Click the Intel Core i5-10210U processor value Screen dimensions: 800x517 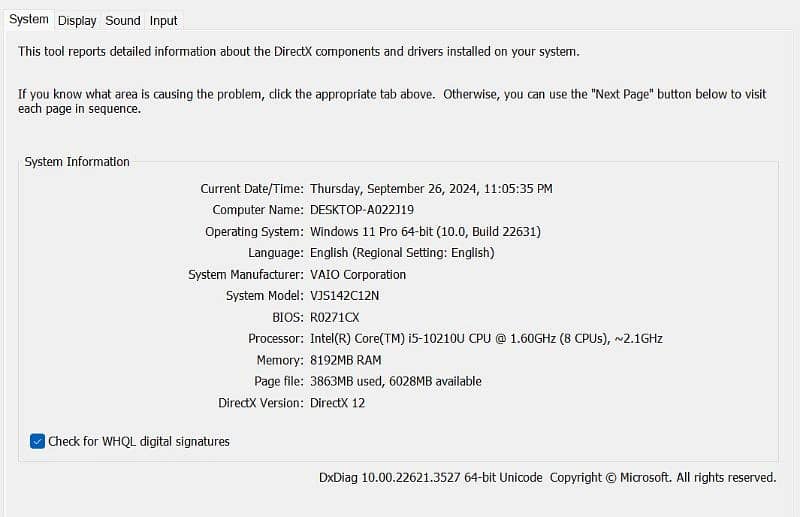coord(486,338)
